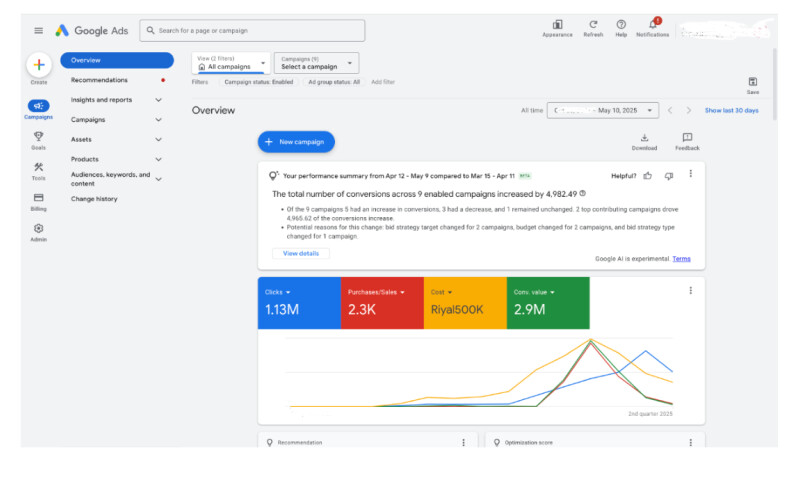The image size is (800, 480).
Task: Click the Download icon
Action: tap(644, 139)
